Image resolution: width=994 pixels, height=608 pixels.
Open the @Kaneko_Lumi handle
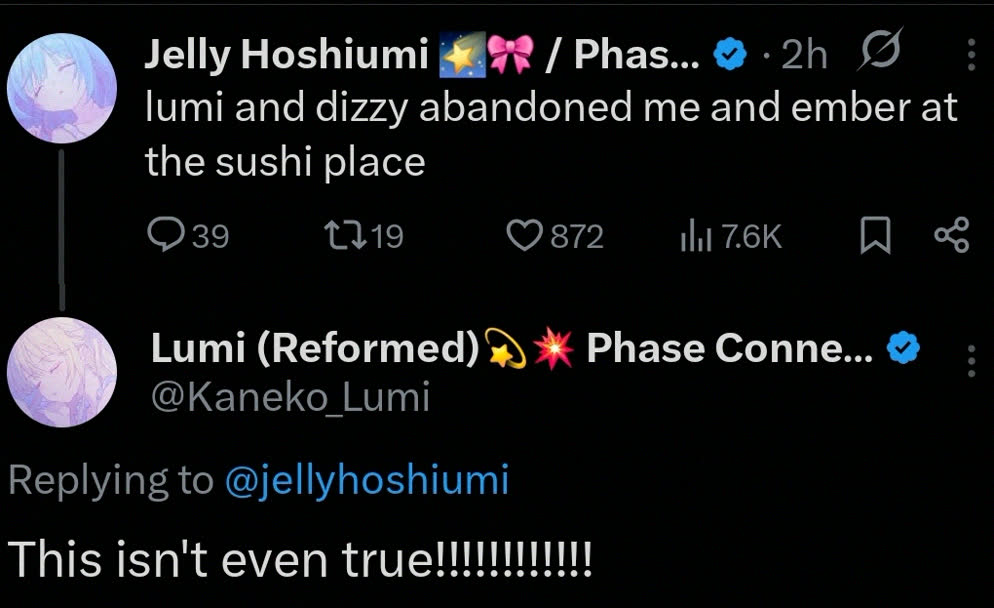(290, 398)
